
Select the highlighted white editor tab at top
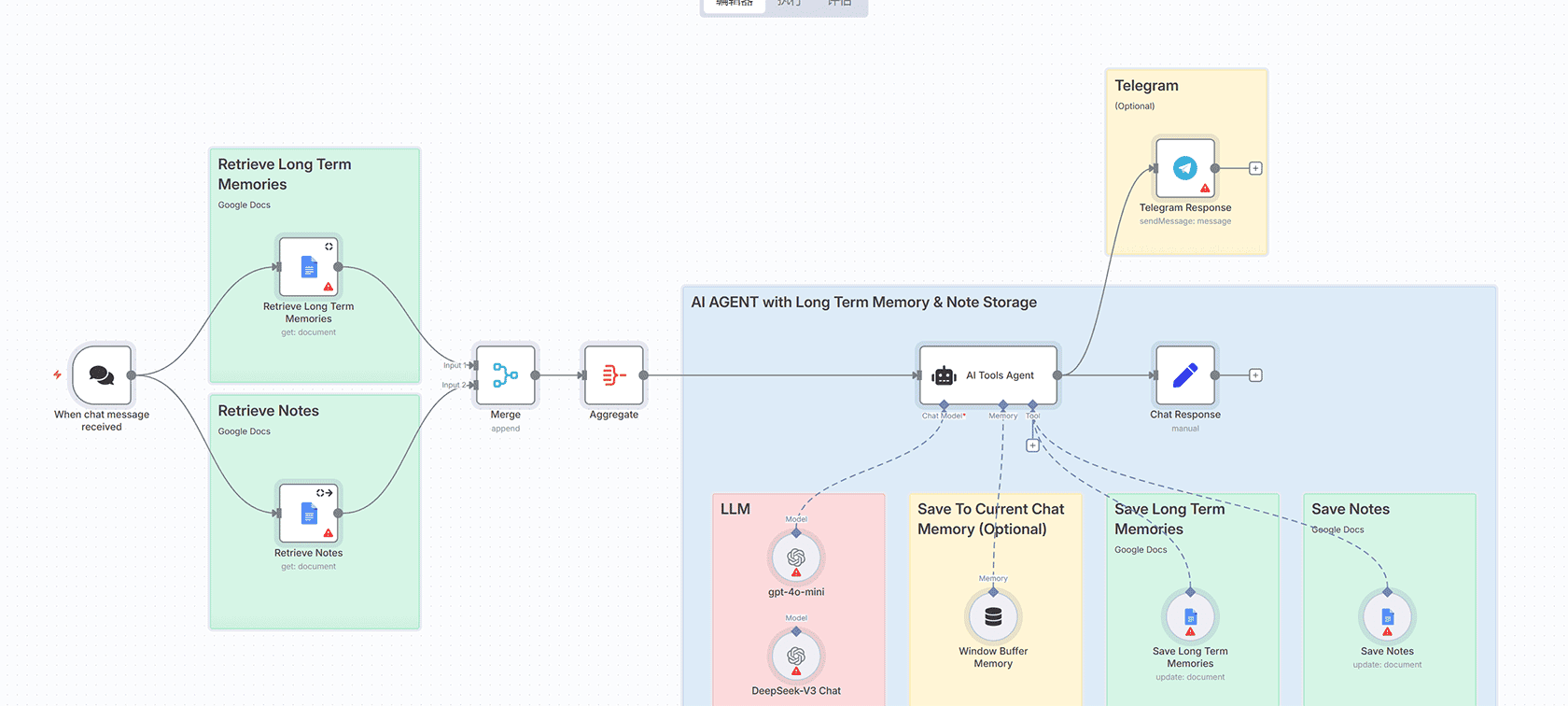(735, 5)
